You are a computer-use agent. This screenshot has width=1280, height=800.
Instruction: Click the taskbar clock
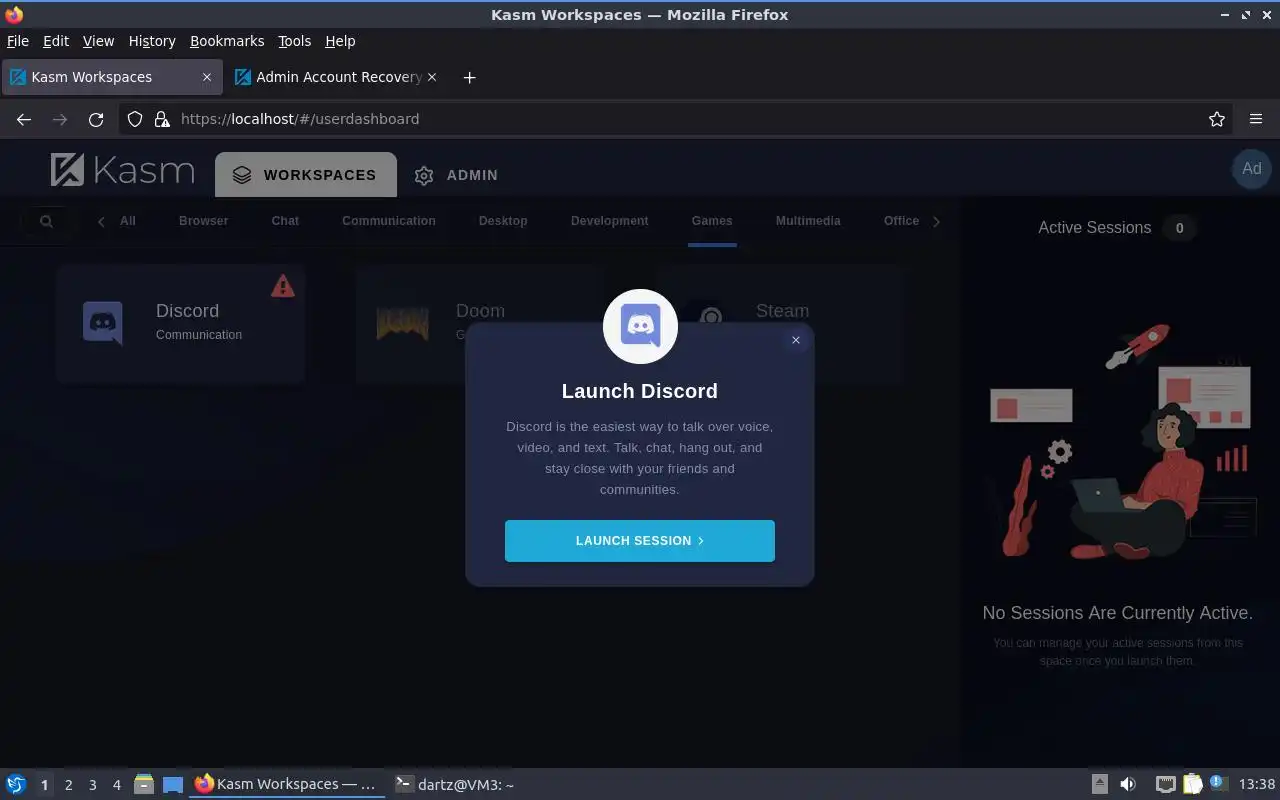coord(1257,785)
